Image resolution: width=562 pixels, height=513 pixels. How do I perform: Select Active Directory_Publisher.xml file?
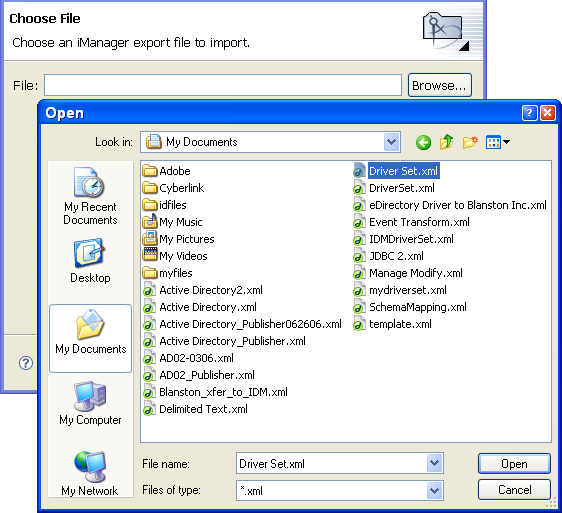(224, 341)
